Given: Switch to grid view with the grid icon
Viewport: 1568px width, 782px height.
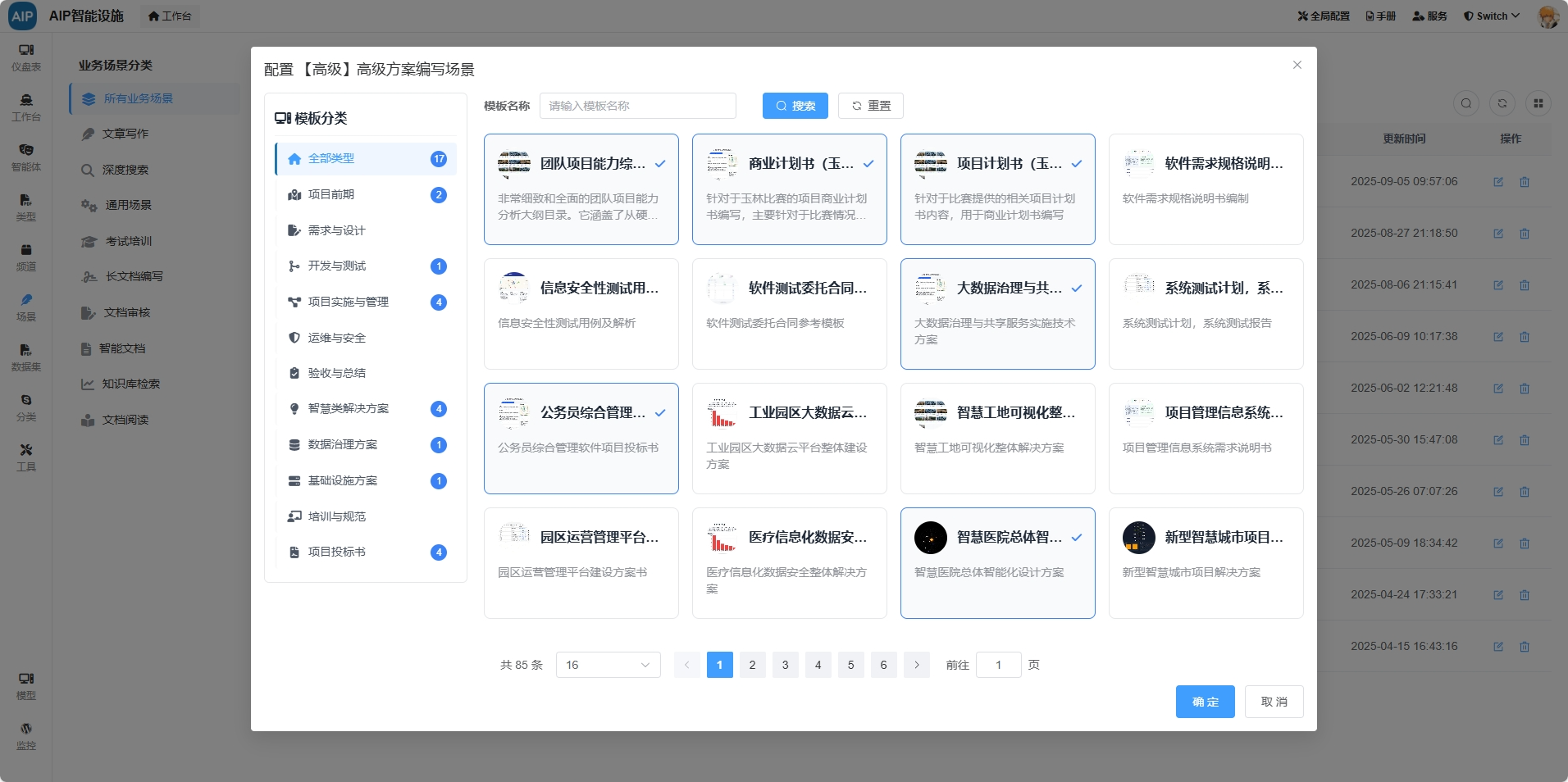Looking at the screenshot, I should click(x=1538, y=103).
